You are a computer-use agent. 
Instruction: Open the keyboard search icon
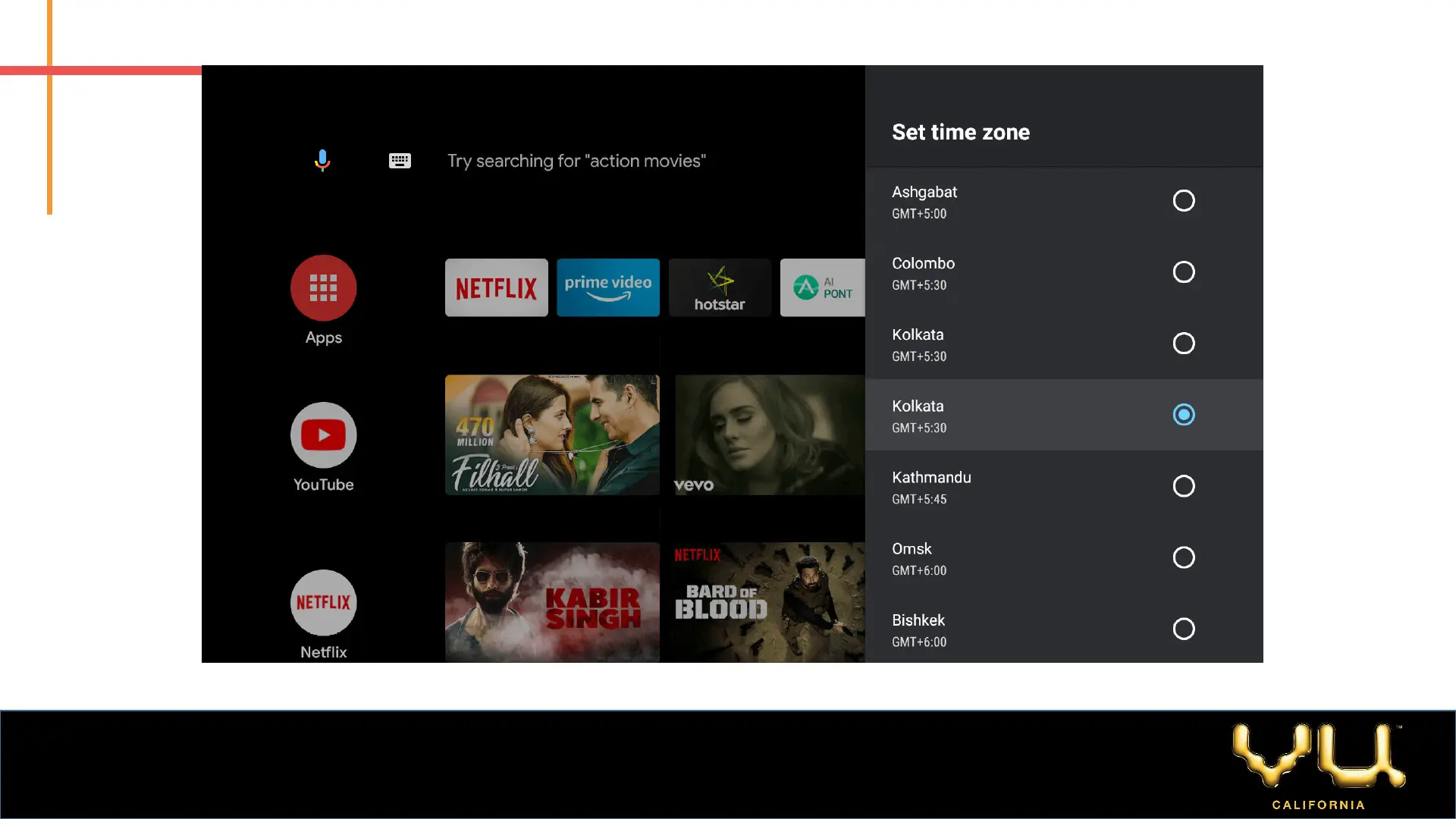(x=400, y=161)
